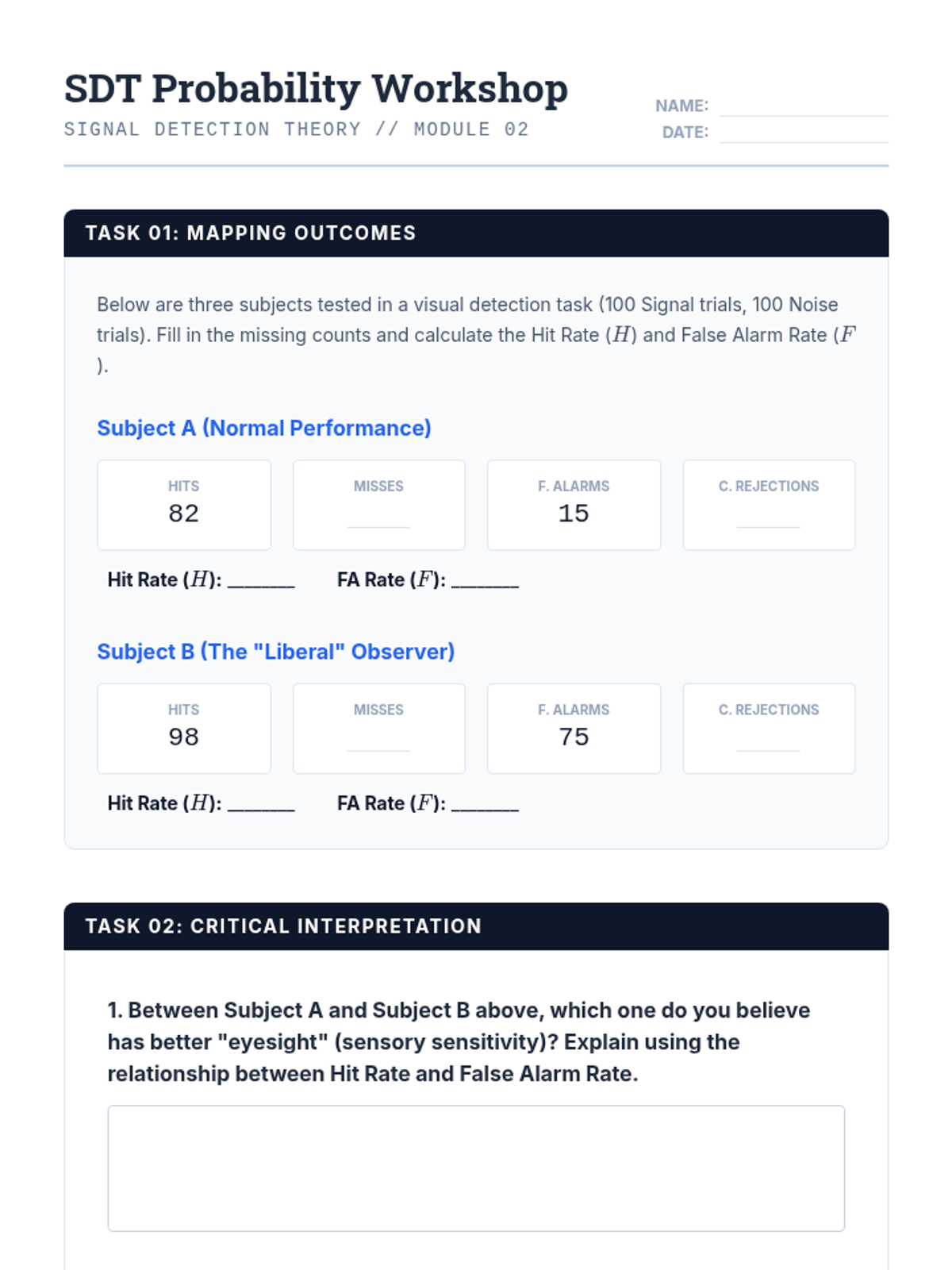
Task: Click Subject A Hit Rate blank
Action: 261,580
